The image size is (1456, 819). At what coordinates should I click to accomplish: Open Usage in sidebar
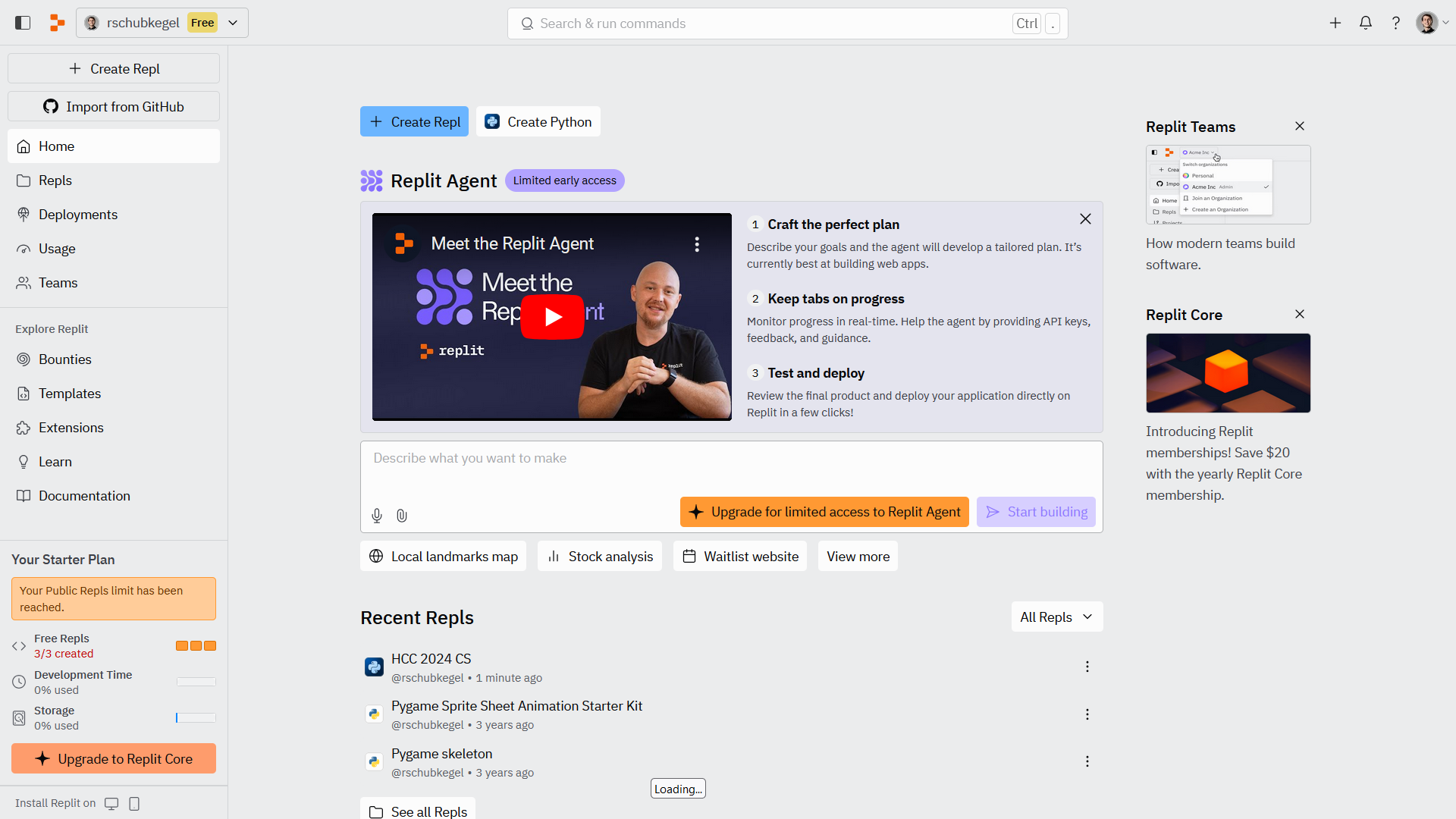point(114,249)
